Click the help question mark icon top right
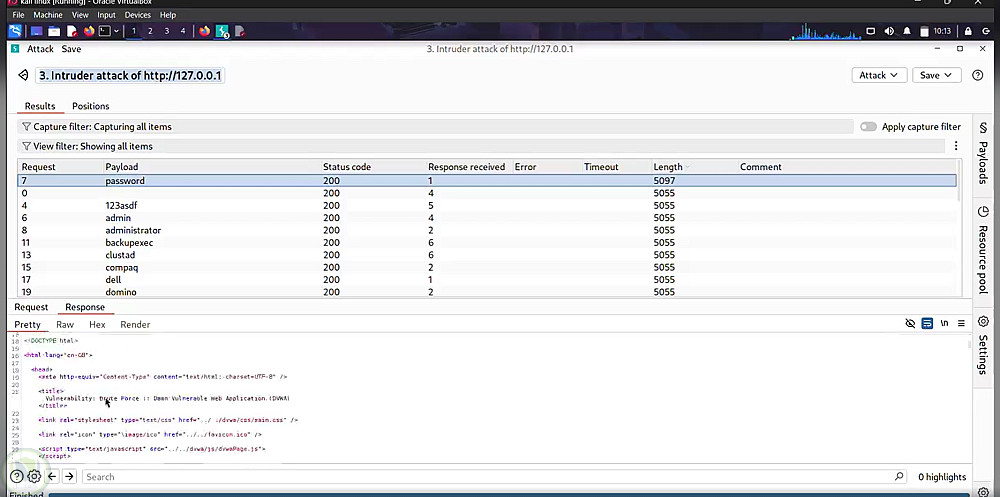 click(977, 75)
